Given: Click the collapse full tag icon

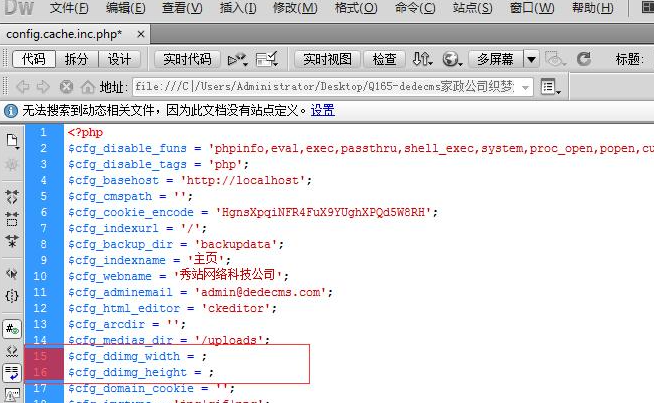Looking at the screenshot, I should (x=12, y=196).
